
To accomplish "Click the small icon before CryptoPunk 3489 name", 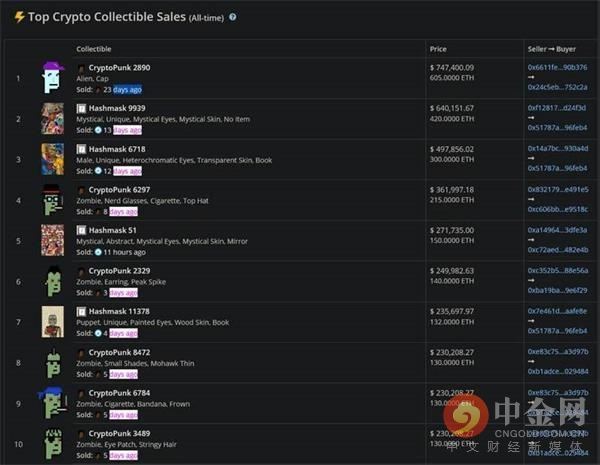I will (81, 434).
